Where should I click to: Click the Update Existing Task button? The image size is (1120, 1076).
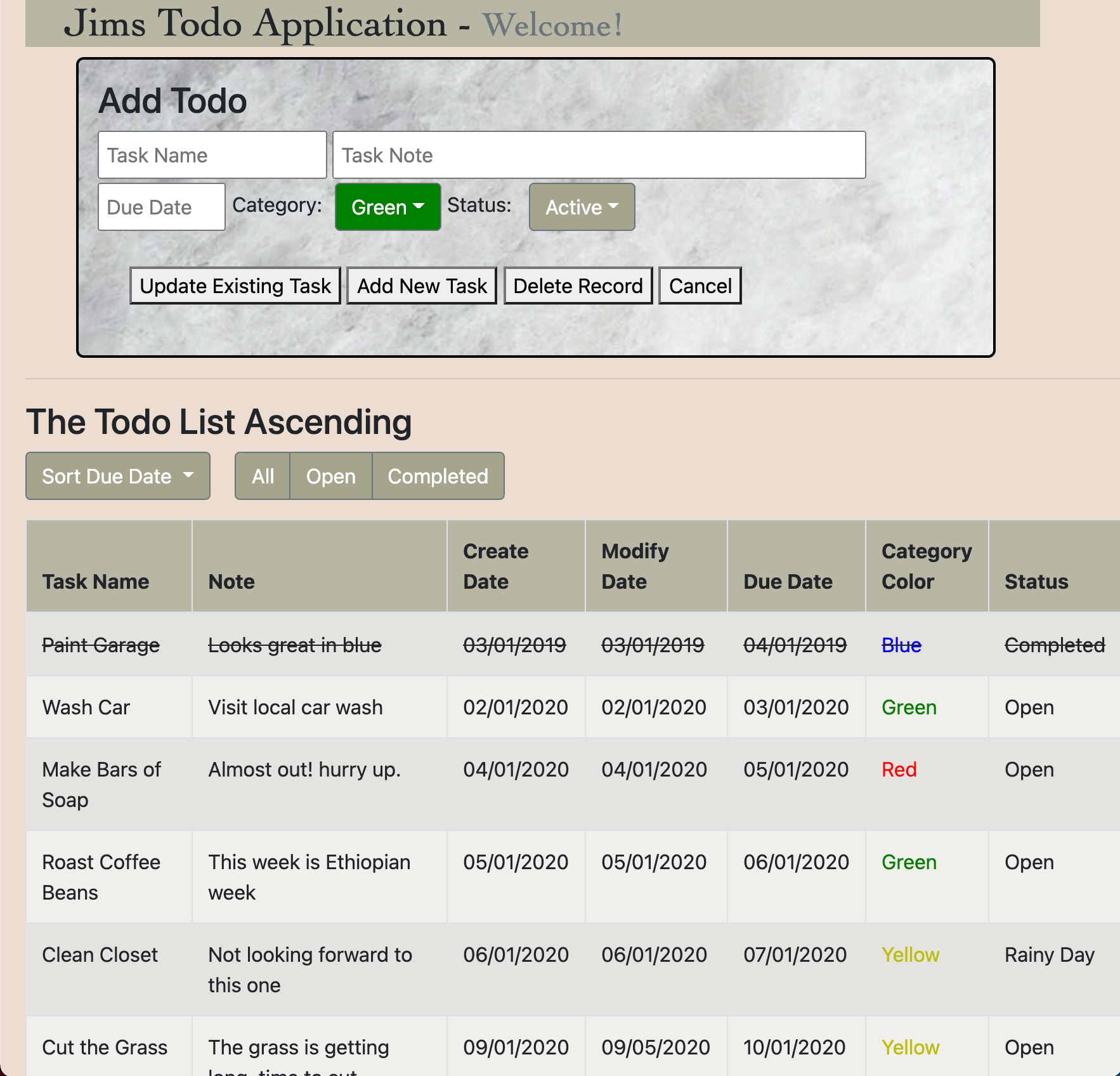(235, 285)
